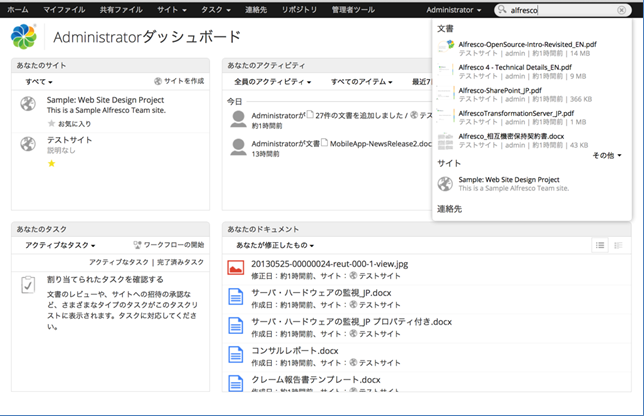Expand the すべて filter in My Sites
The width and height of the screenshot is (644, 416).
point(39,81)
